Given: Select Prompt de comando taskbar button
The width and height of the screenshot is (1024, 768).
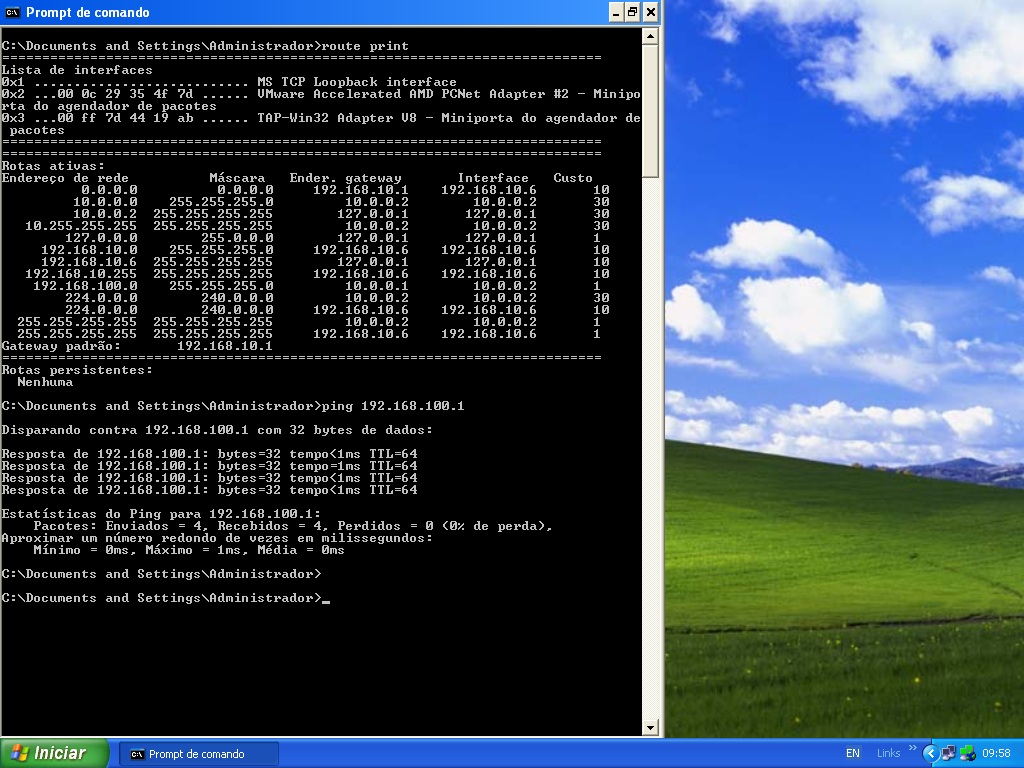Looking at the screenshot, I should tap(199, 754).
